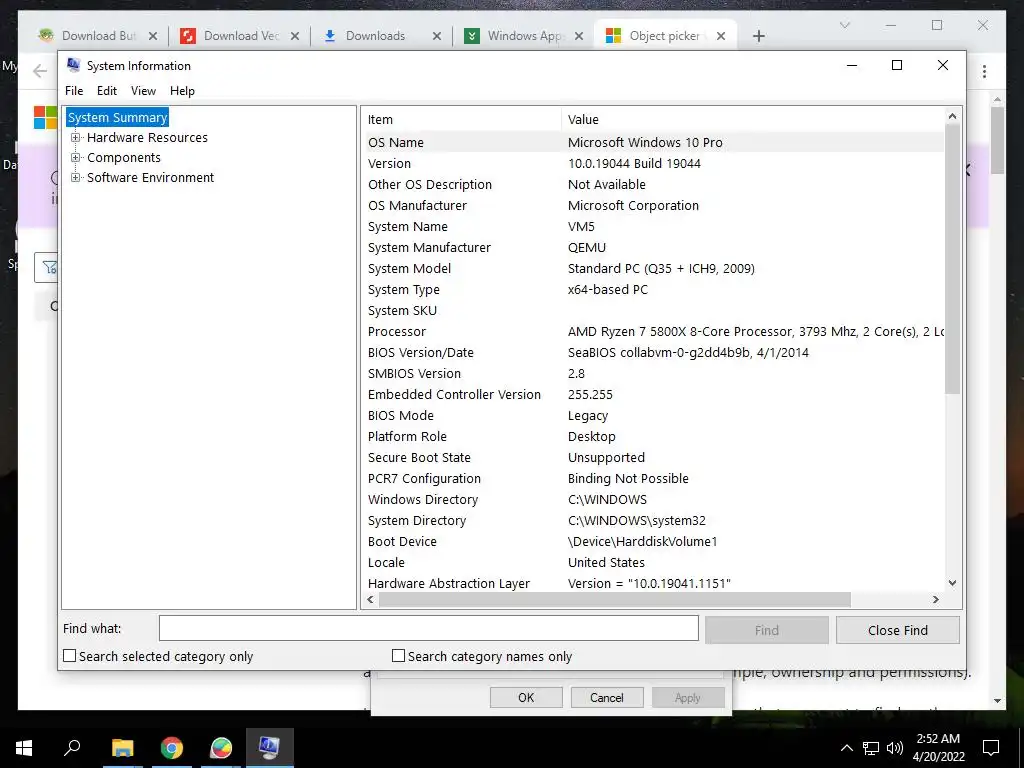
Task: Click the Value column header
Action: point(753,120)
